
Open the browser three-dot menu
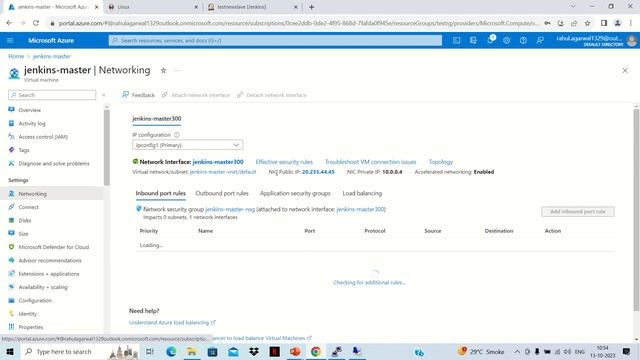click(x=631, y=23)
